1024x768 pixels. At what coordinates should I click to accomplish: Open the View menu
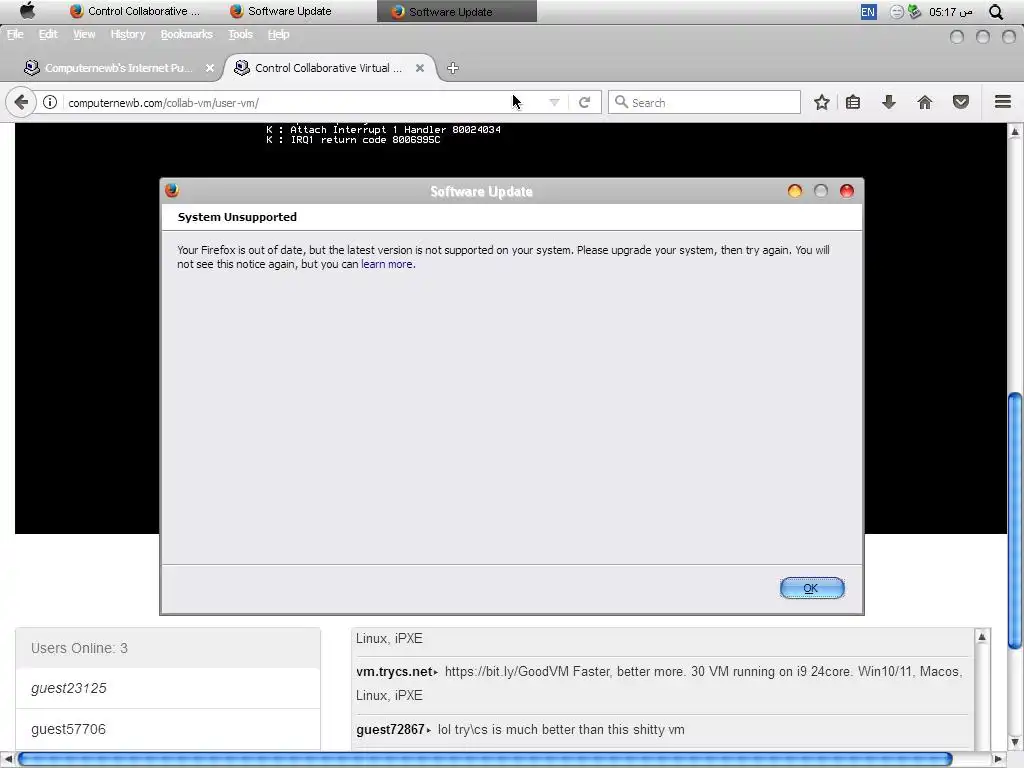(x=84, y=34)
